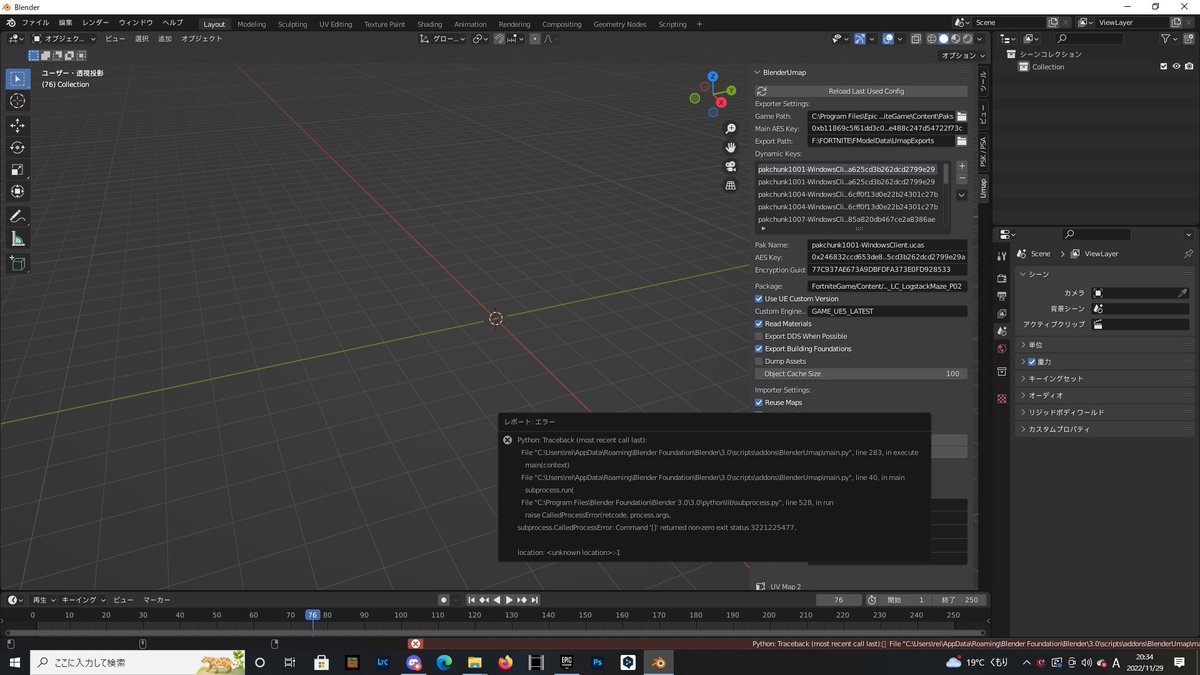
Task: Open the viewport 追加 menu
Action: pyautogui.click(x=164, y=39)
